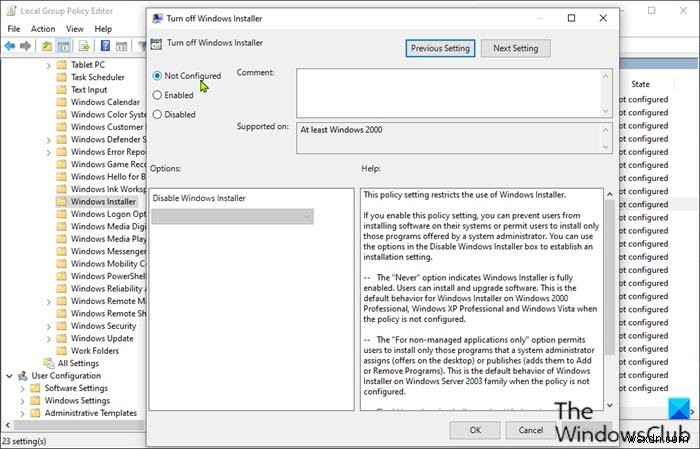
Task: Select Windows Media Player in the tree
Action: 108,239
